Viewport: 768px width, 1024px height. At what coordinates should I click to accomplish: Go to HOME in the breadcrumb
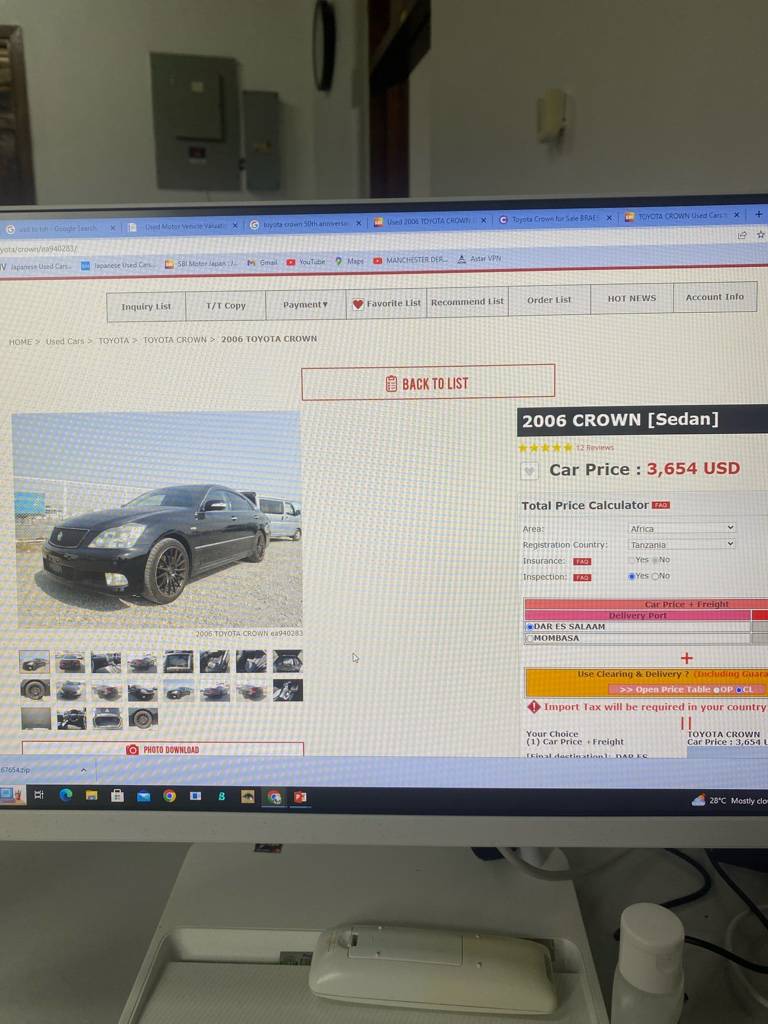pos(20,342)
